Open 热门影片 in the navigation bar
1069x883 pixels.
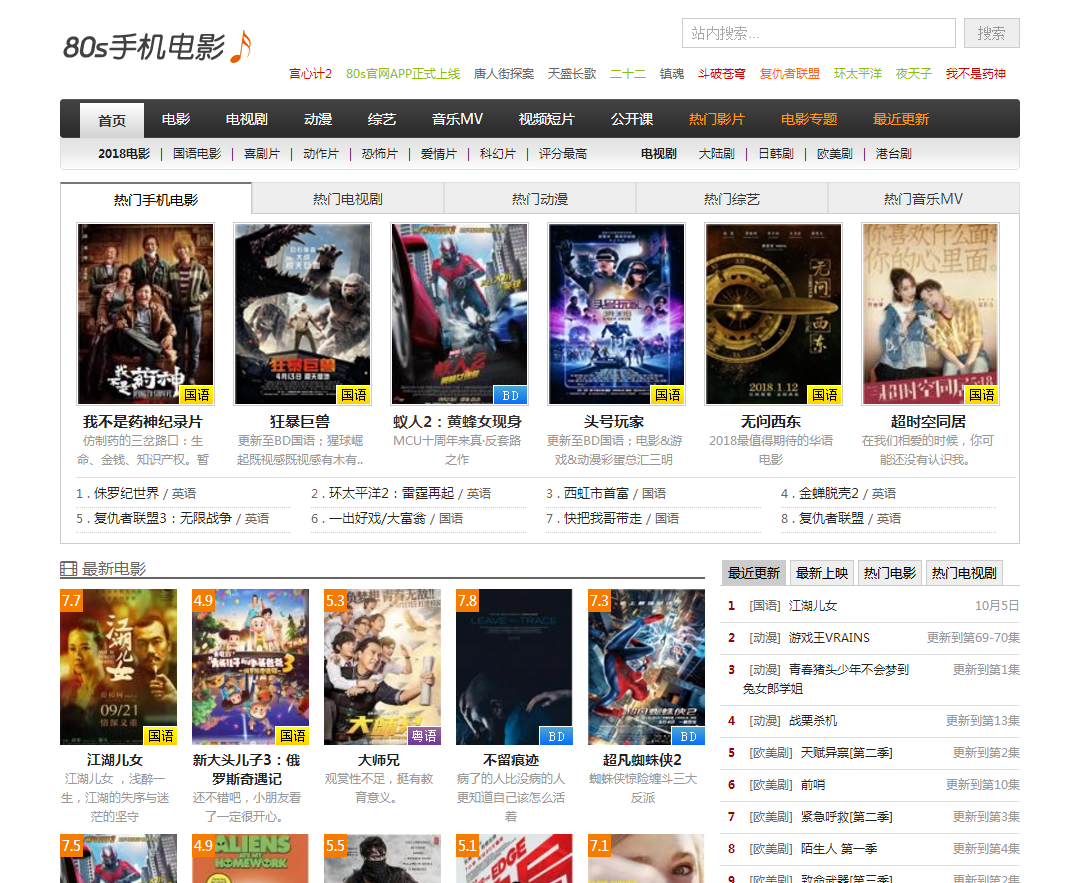pos(717,119)
